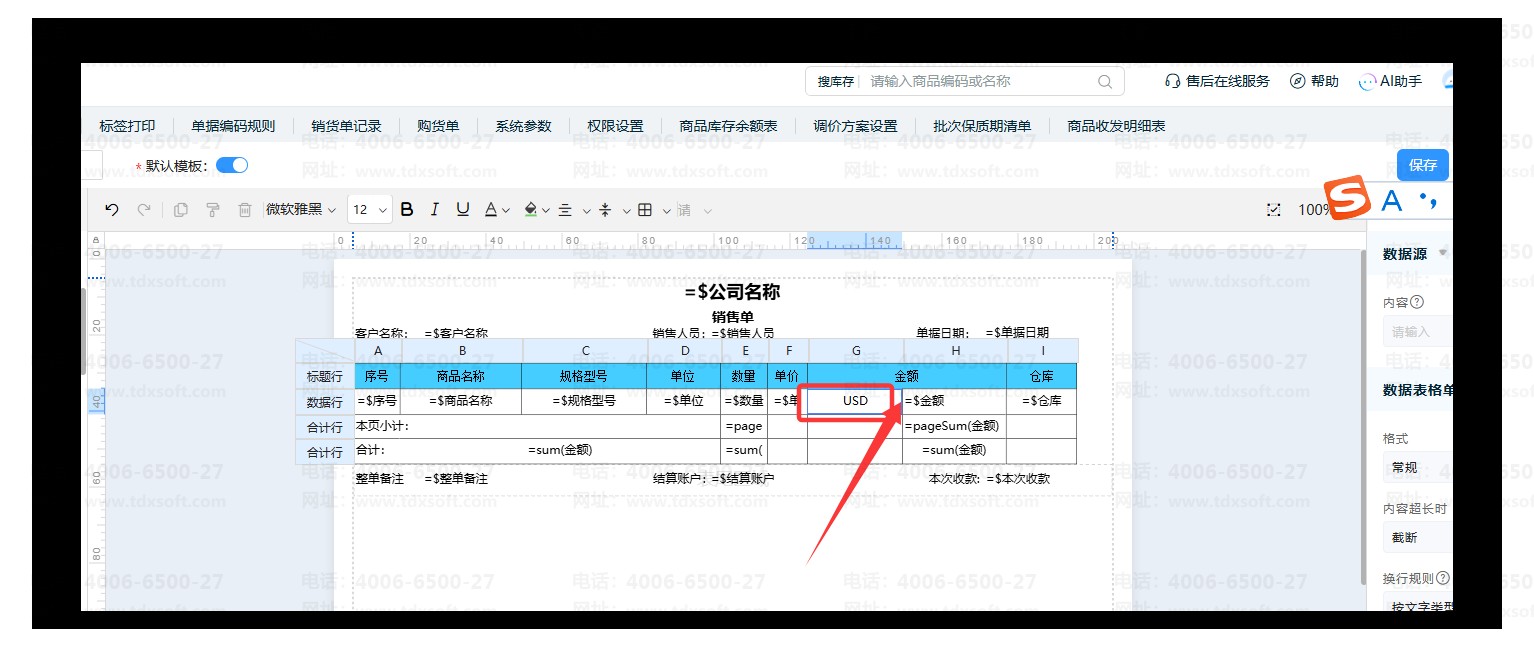
Task: Click the inventory search input field
Action: [980, 81]
